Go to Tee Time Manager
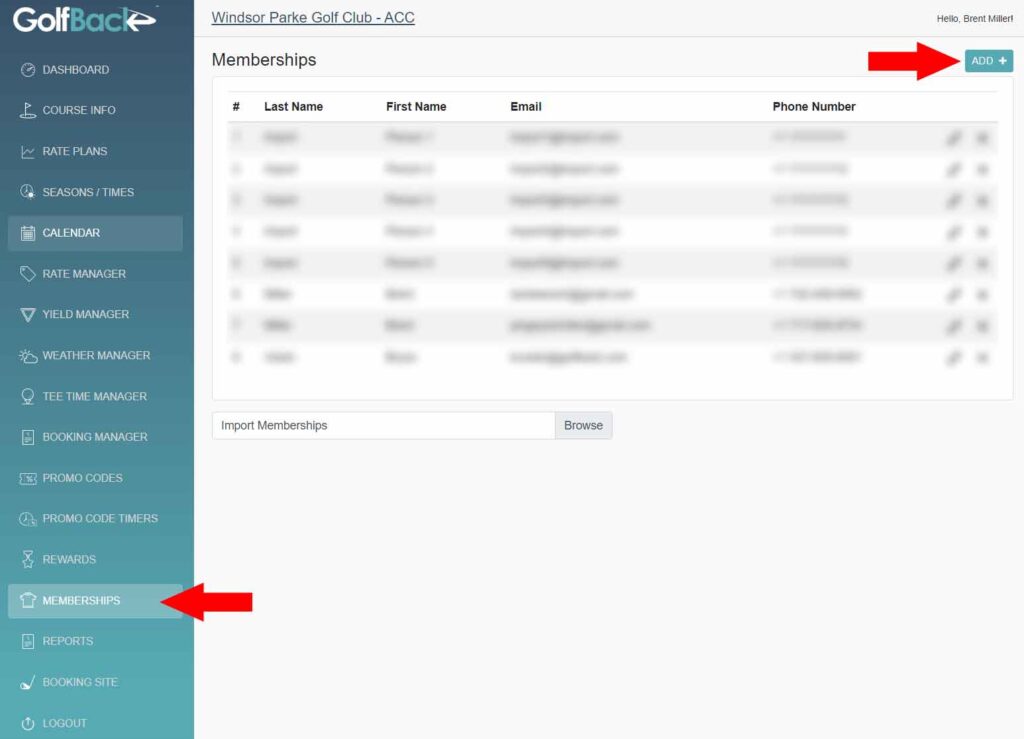 click(94, 397)
